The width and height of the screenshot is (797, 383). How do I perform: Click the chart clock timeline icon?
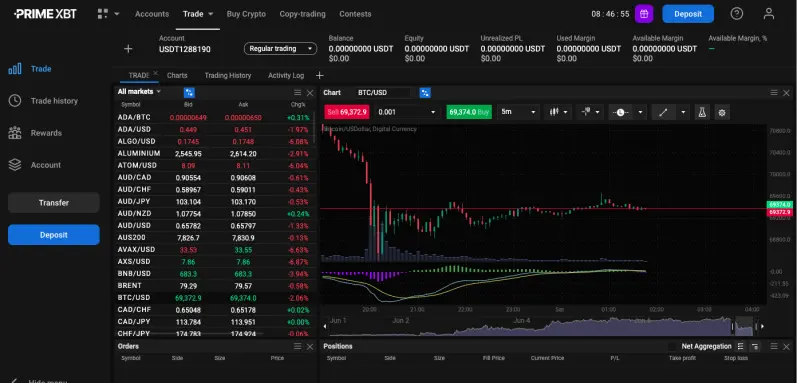[620, 112]
